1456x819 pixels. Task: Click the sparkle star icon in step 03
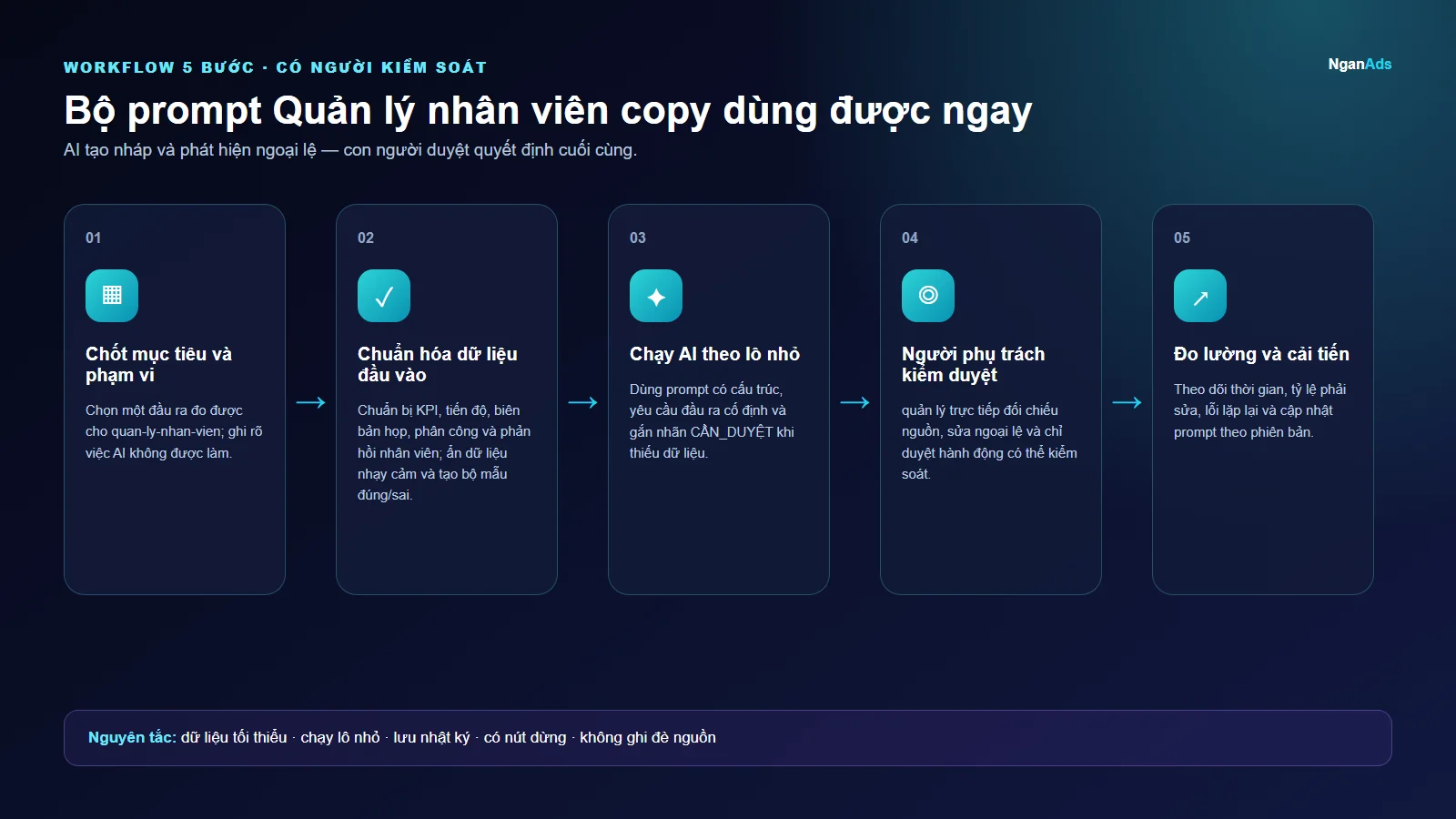coord(656,296)
